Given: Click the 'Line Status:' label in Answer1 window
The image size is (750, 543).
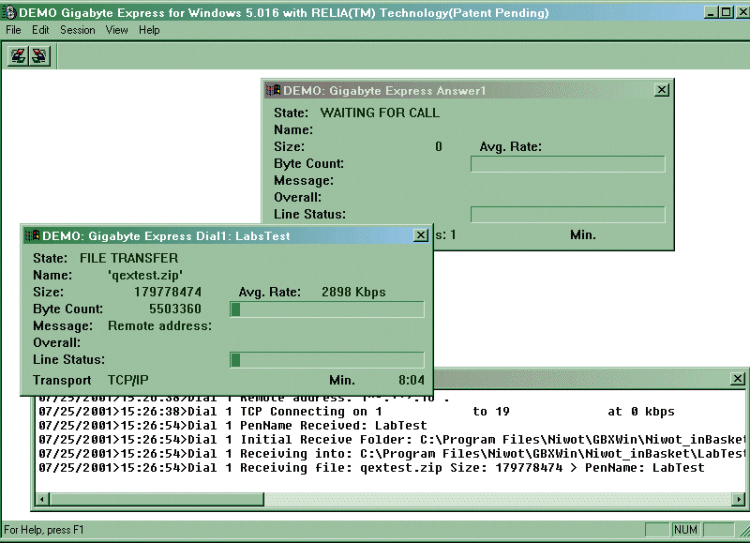Looking at the screenshot, I should click(x=309, y=214).
